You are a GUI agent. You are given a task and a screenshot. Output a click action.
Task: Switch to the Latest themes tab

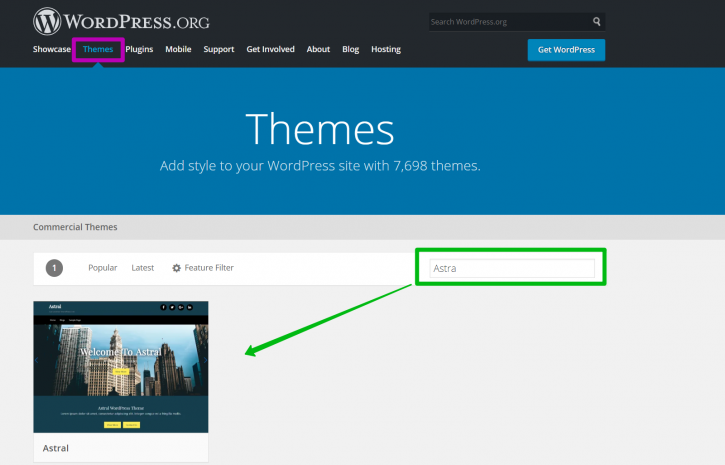pos(142,268)
